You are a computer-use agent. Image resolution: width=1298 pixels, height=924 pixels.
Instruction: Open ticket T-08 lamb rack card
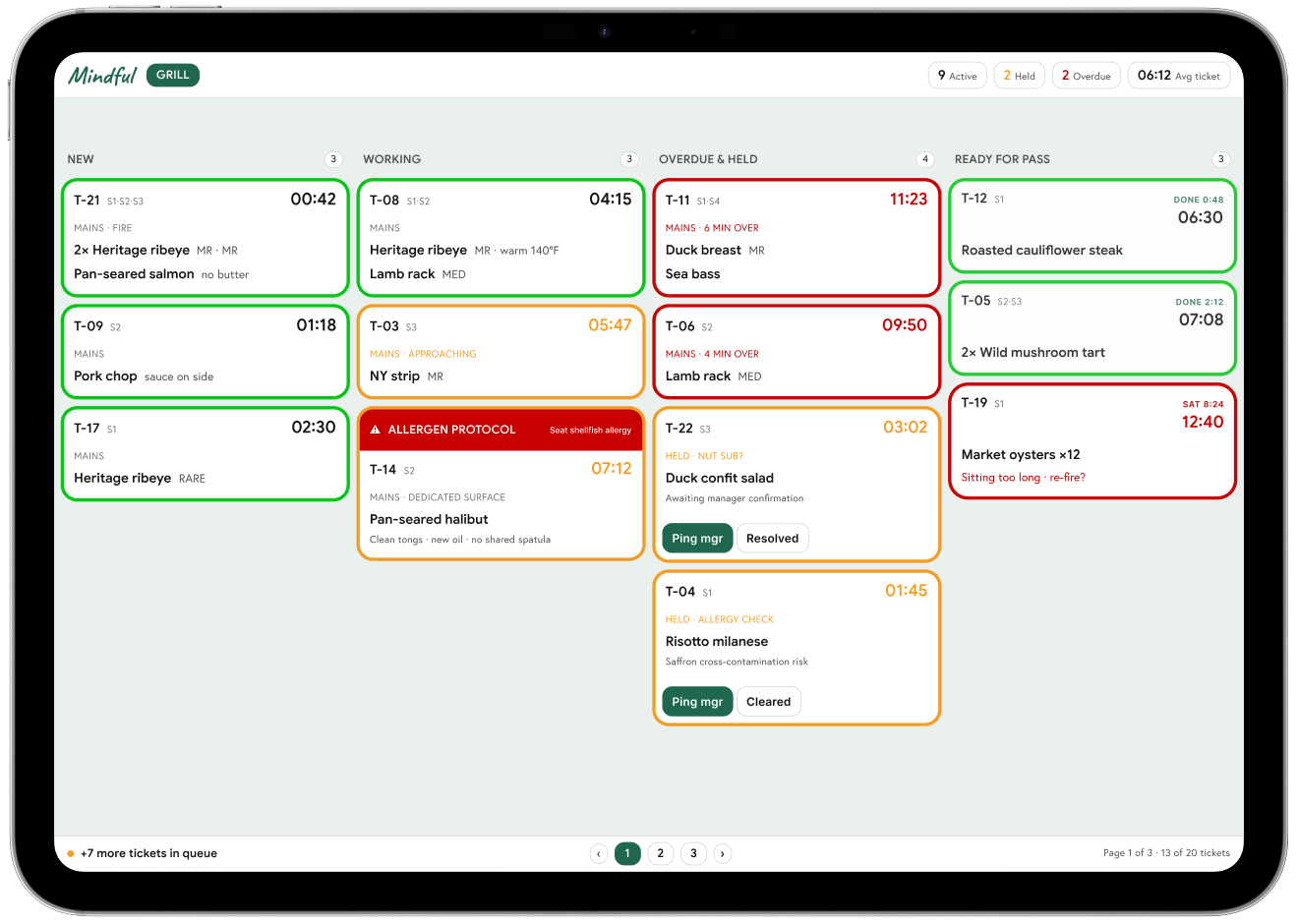[x=501, y=237]
